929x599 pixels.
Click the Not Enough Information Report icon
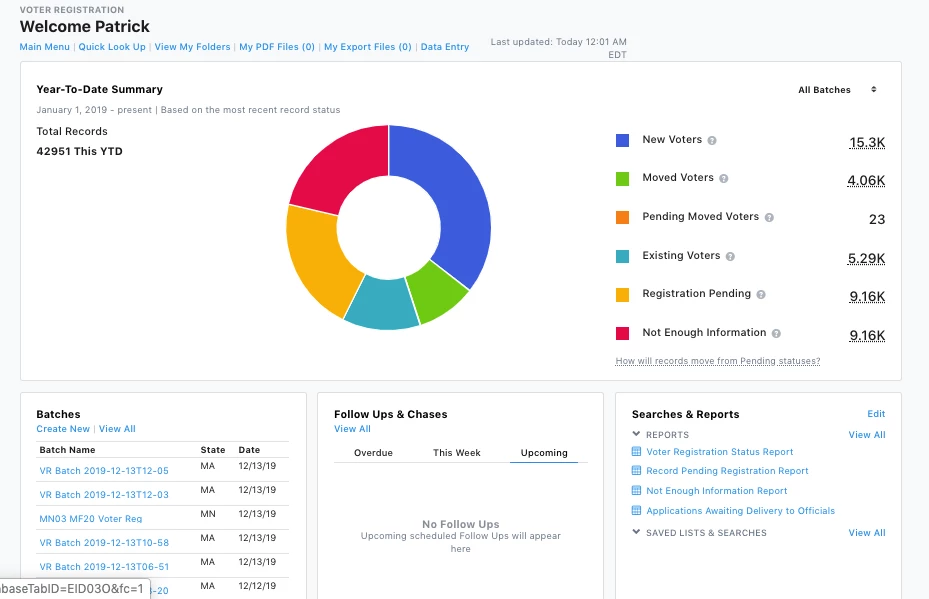[x=635, y=491]
